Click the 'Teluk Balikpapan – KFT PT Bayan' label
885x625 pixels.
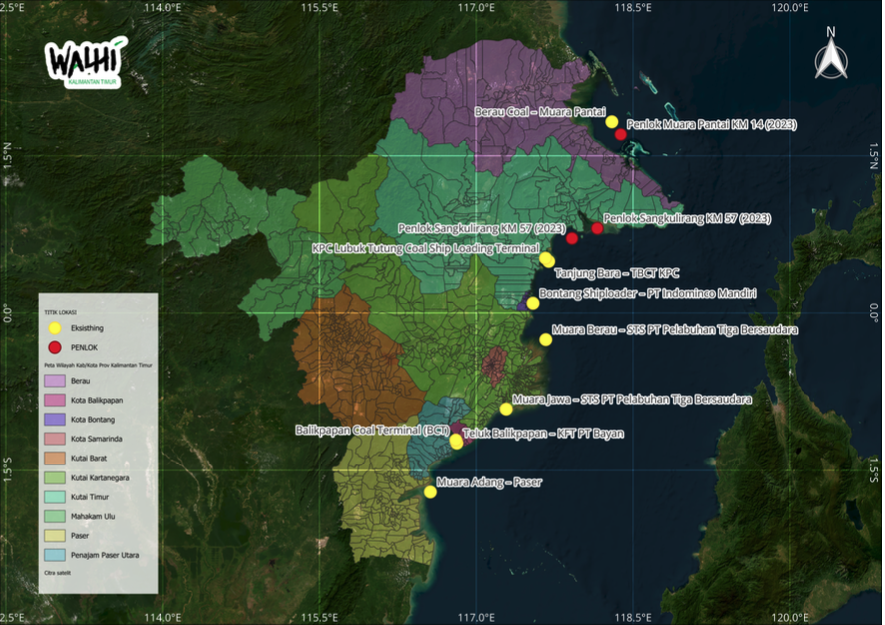[543, 434]
